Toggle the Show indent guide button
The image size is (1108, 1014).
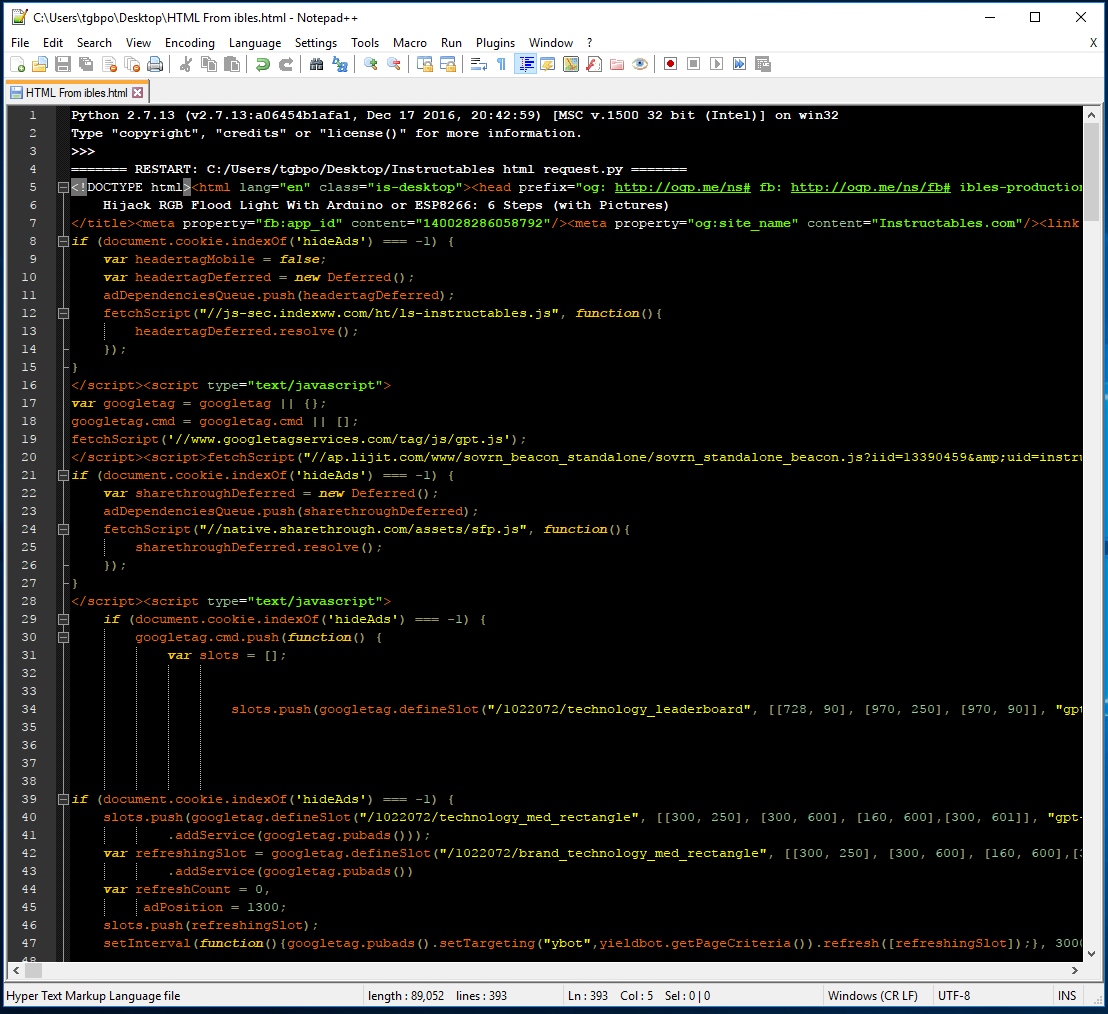(525, 64)
